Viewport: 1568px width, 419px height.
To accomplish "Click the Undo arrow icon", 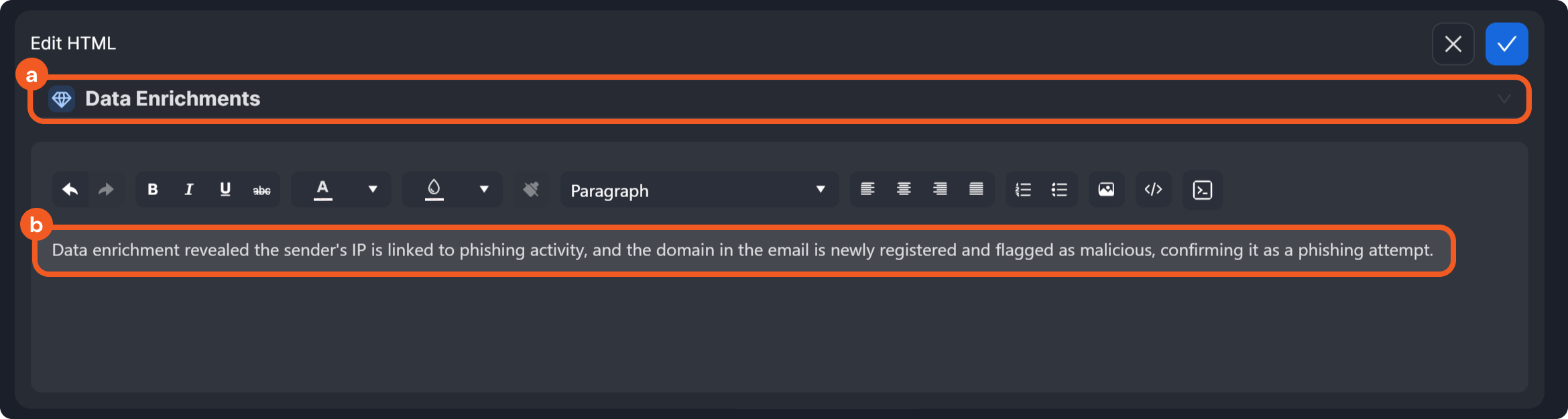I will pos(70,190).
